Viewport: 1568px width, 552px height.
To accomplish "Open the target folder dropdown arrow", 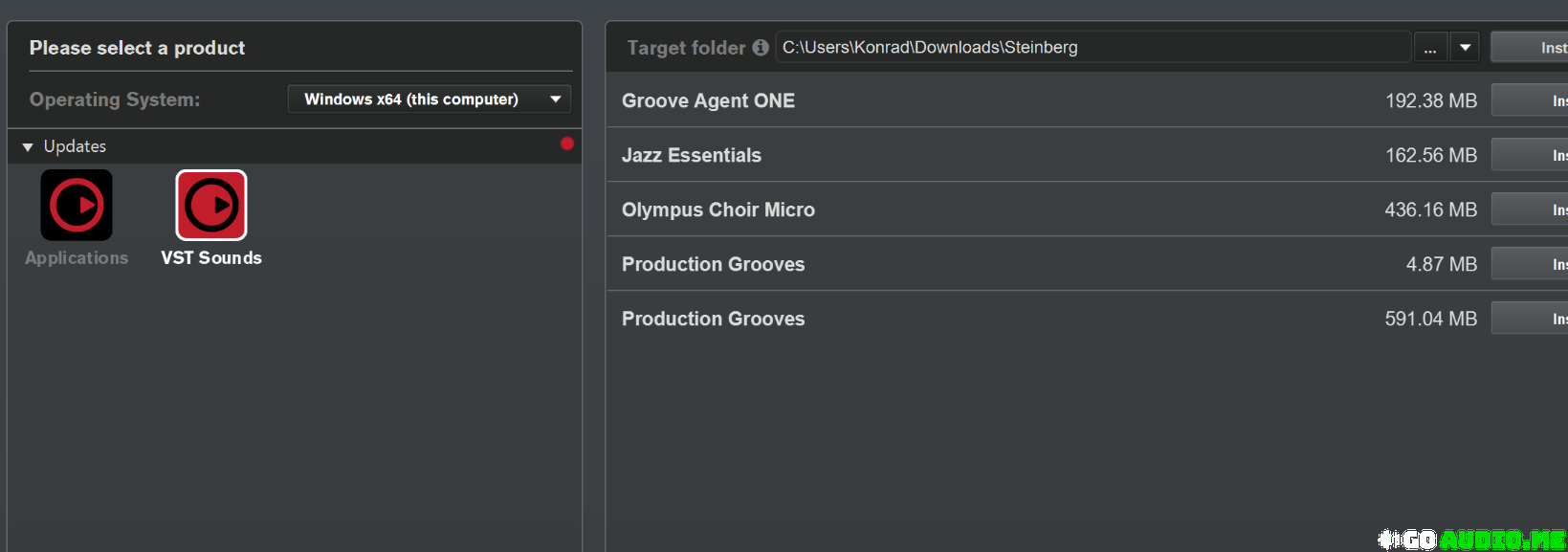I will pyautogui.click(x=1465, y=47).
